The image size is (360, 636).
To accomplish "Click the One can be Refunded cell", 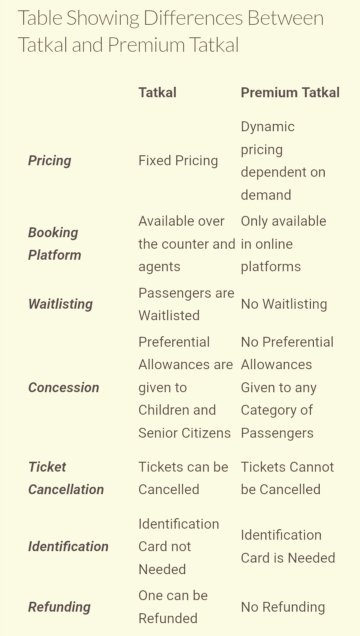I will pyautogui.click(x=173, y=607).
